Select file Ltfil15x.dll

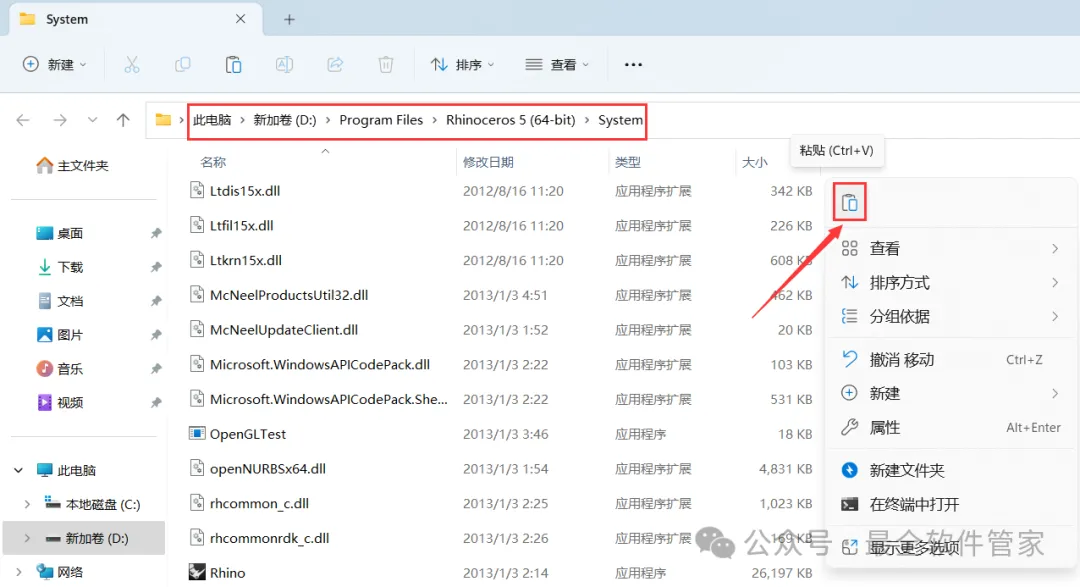tap(242, 225)
